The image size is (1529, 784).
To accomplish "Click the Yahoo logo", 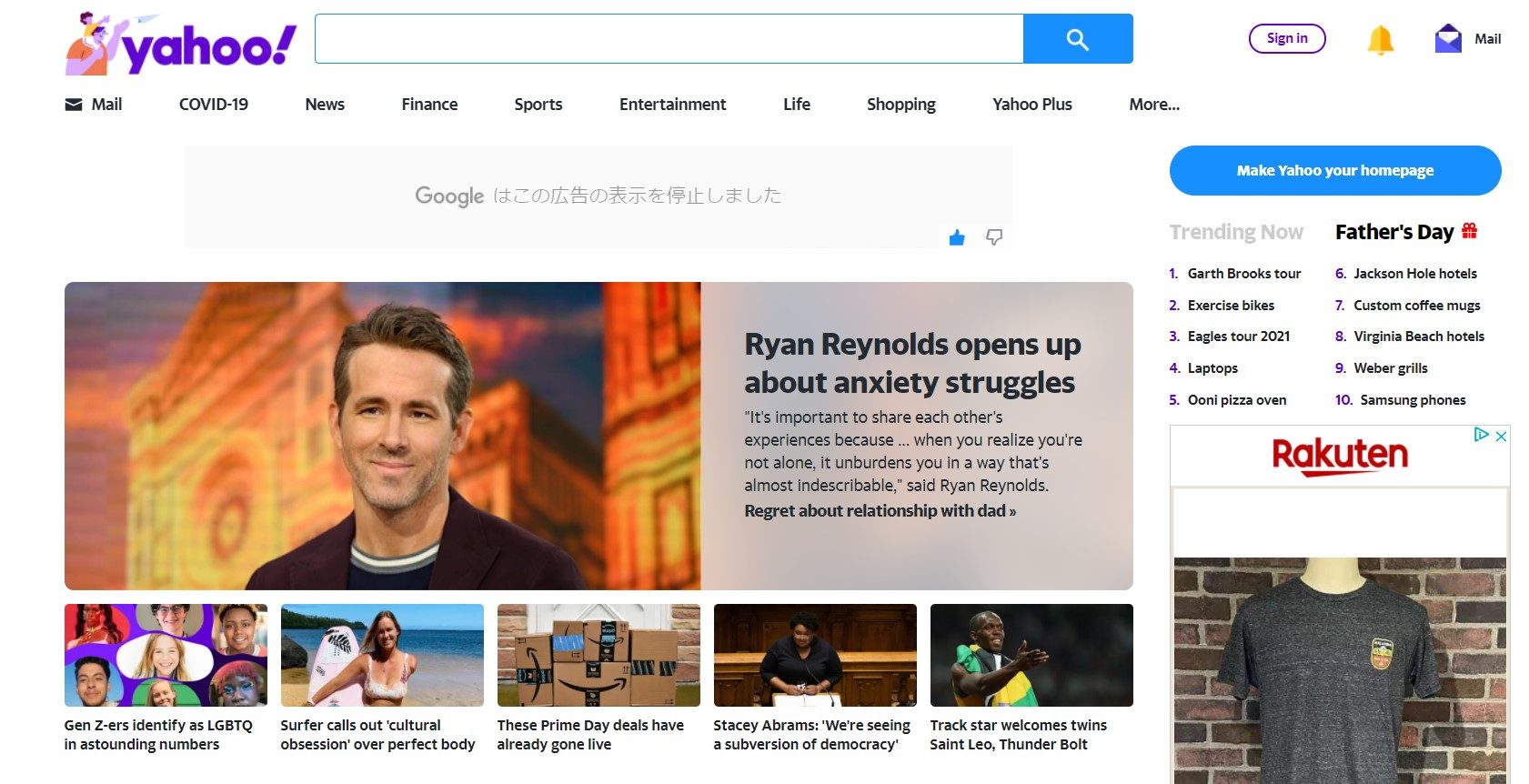I will 182,44.
